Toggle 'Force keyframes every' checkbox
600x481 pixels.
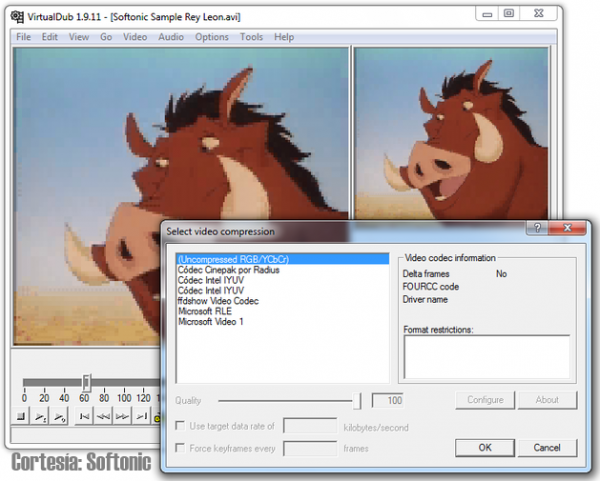(180, 448)
